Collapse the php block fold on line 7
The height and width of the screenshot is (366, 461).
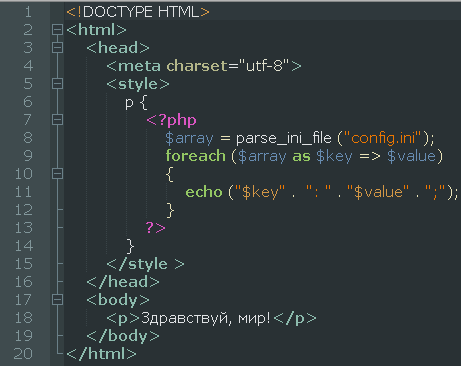(57, 120)
